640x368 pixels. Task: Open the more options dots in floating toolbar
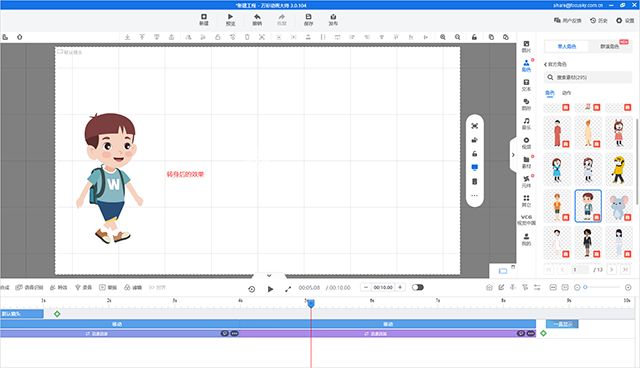(474, 195)
